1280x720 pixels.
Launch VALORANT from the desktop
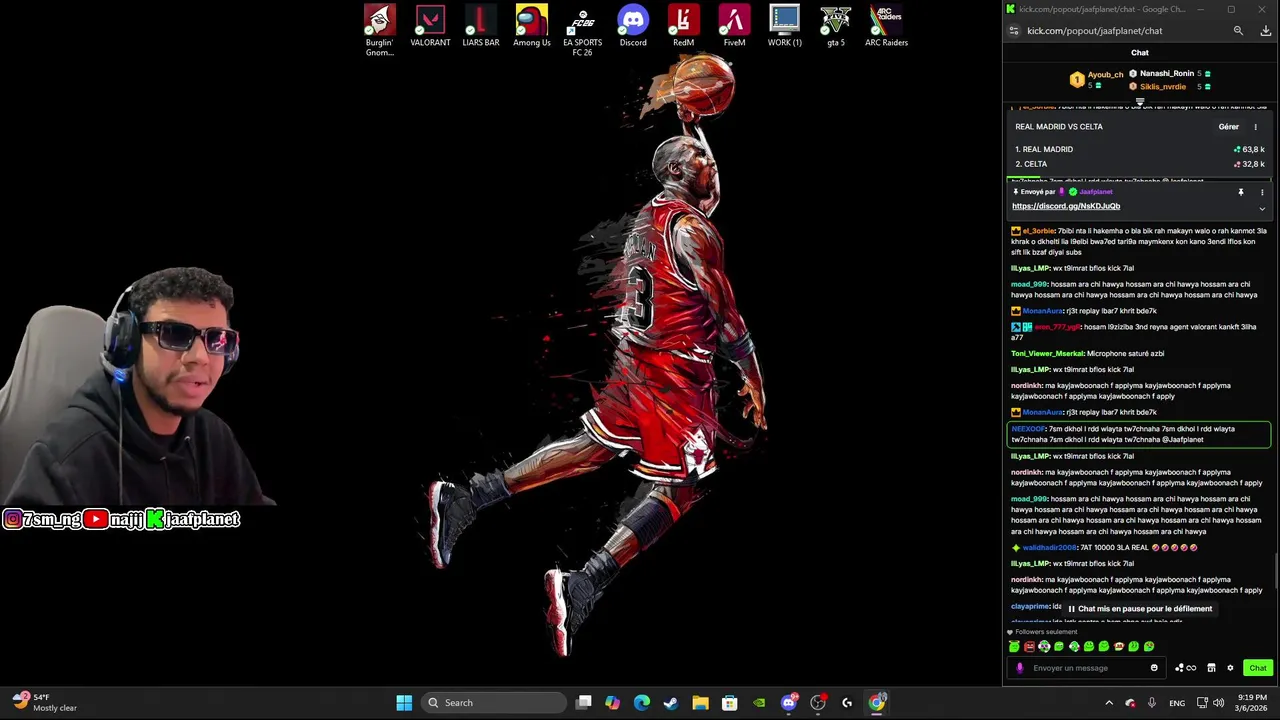coord(430,26)
